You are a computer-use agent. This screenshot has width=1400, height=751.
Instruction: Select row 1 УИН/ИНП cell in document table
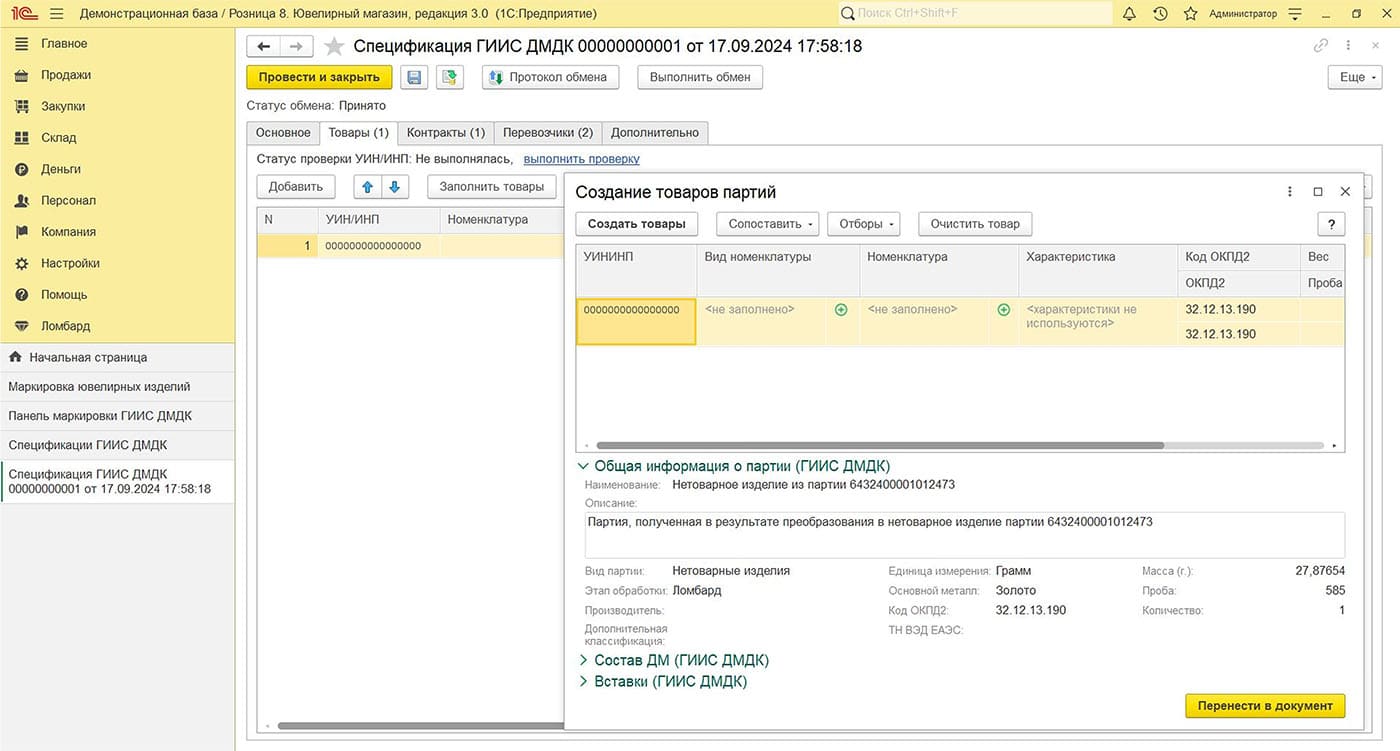(x=378, y=246)
